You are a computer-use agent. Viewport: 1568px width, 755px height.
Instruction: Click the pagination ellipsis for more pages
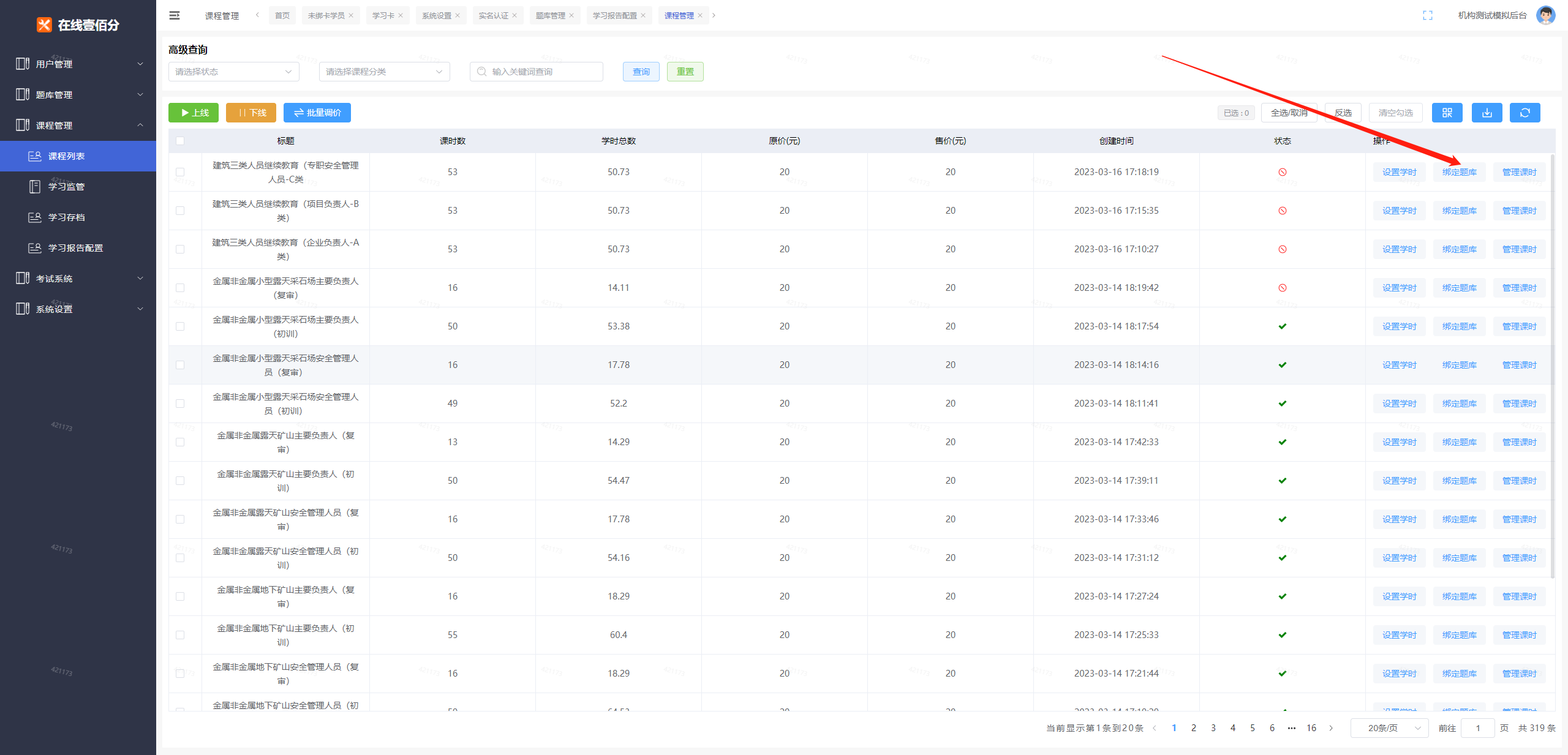click(1292, 728)
